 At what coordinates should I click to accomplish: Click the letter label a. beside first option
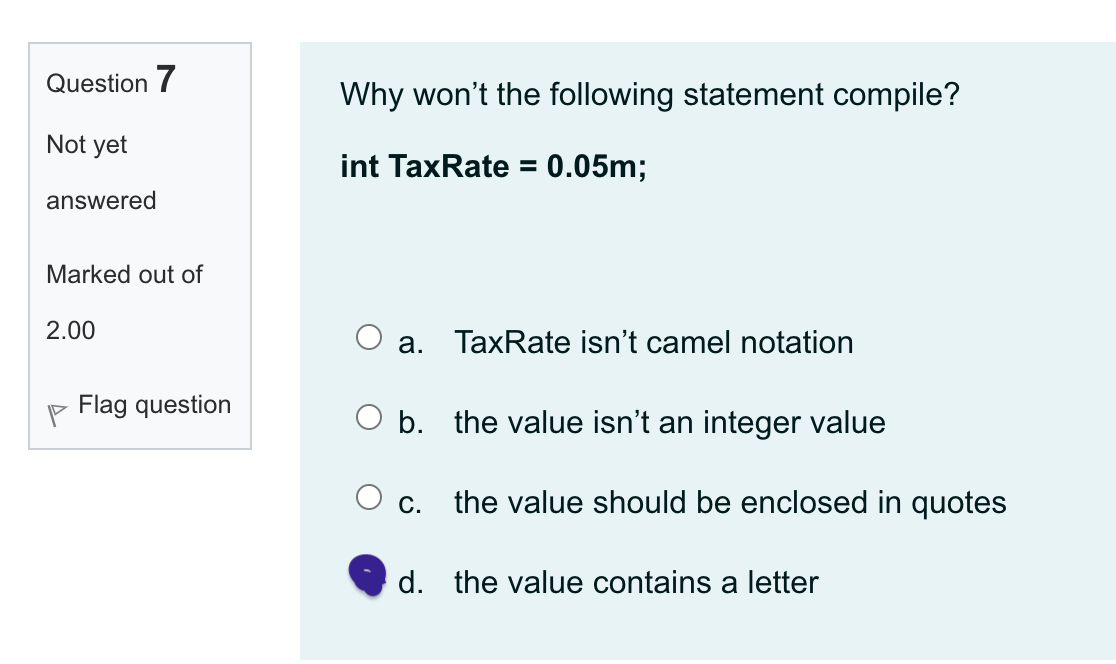411,344
